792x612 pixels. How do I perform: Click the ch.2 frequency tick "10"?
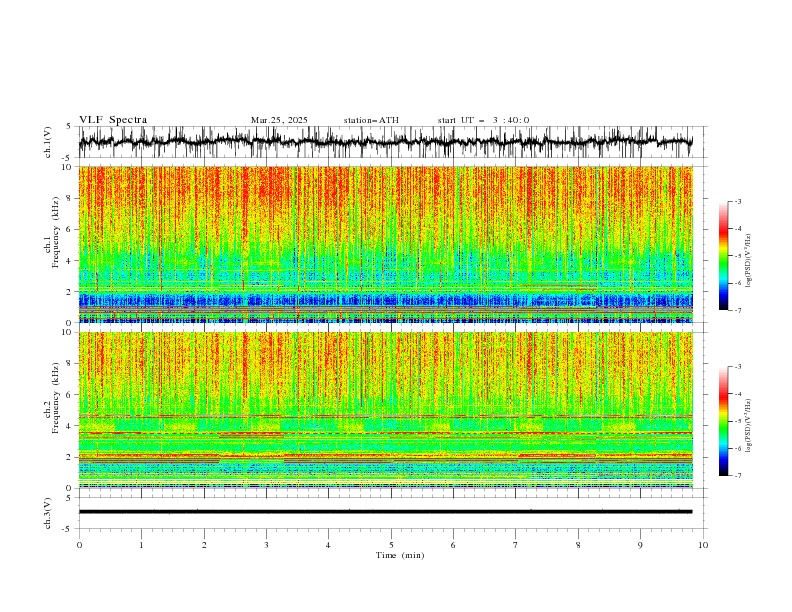coord(68,332)
